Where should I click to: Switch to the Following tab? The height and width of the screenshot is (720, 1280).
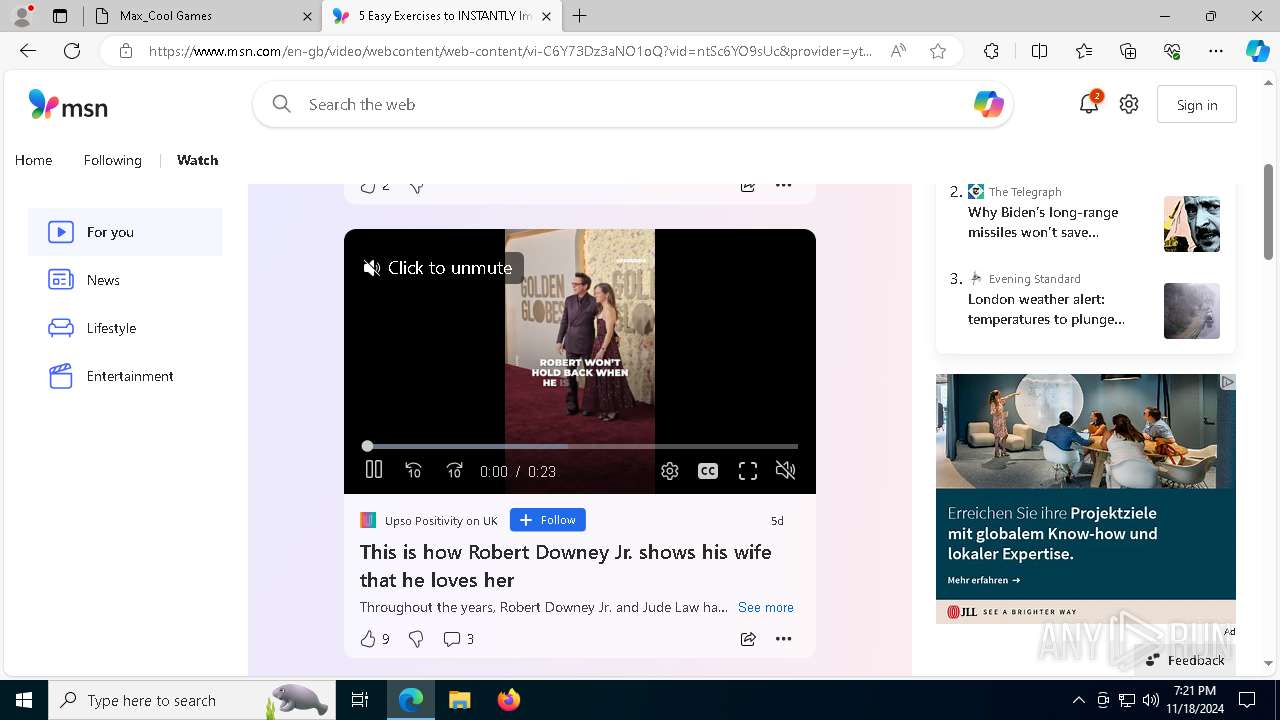112,160
